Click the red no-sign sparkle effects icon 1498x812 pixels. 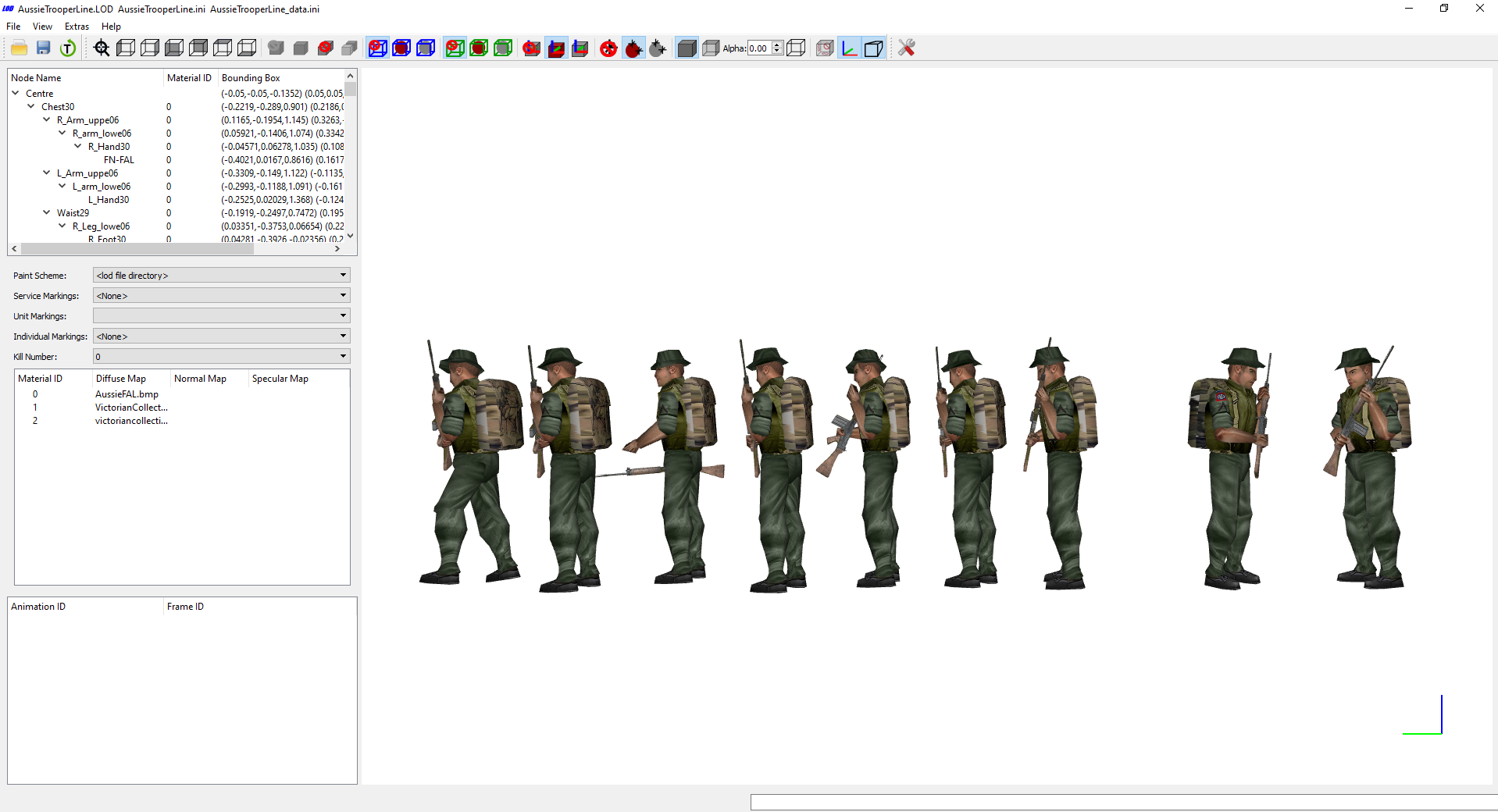(x=608, y=48)
